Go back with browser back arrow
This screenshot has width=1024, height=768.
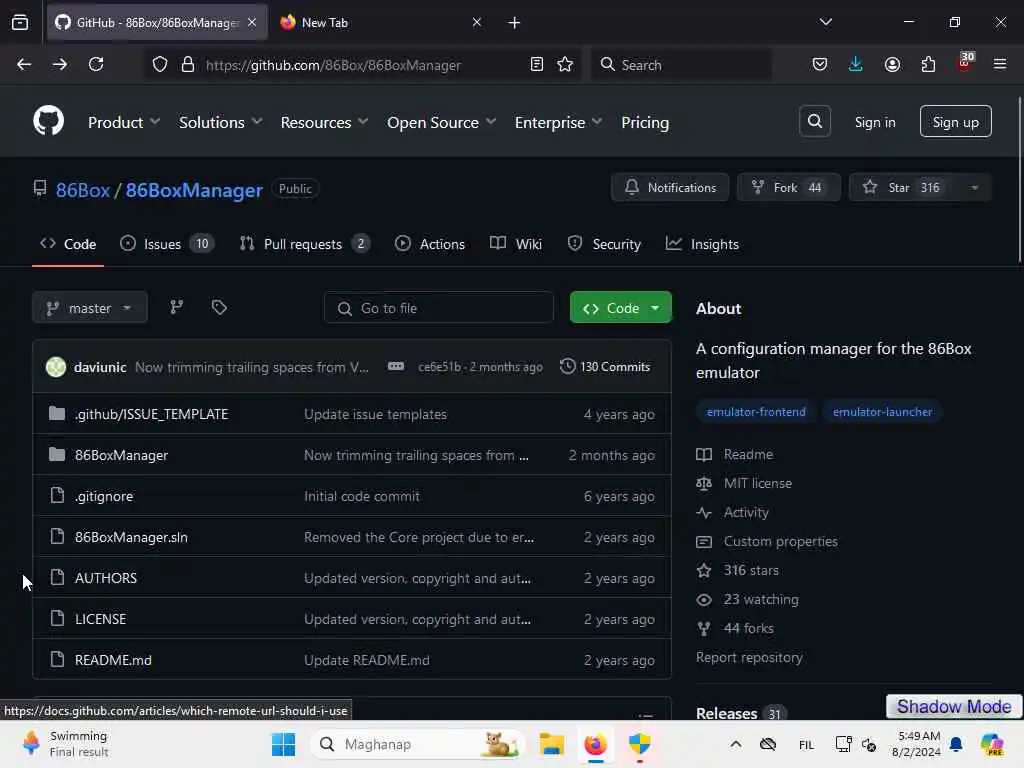tap(24, 64)
